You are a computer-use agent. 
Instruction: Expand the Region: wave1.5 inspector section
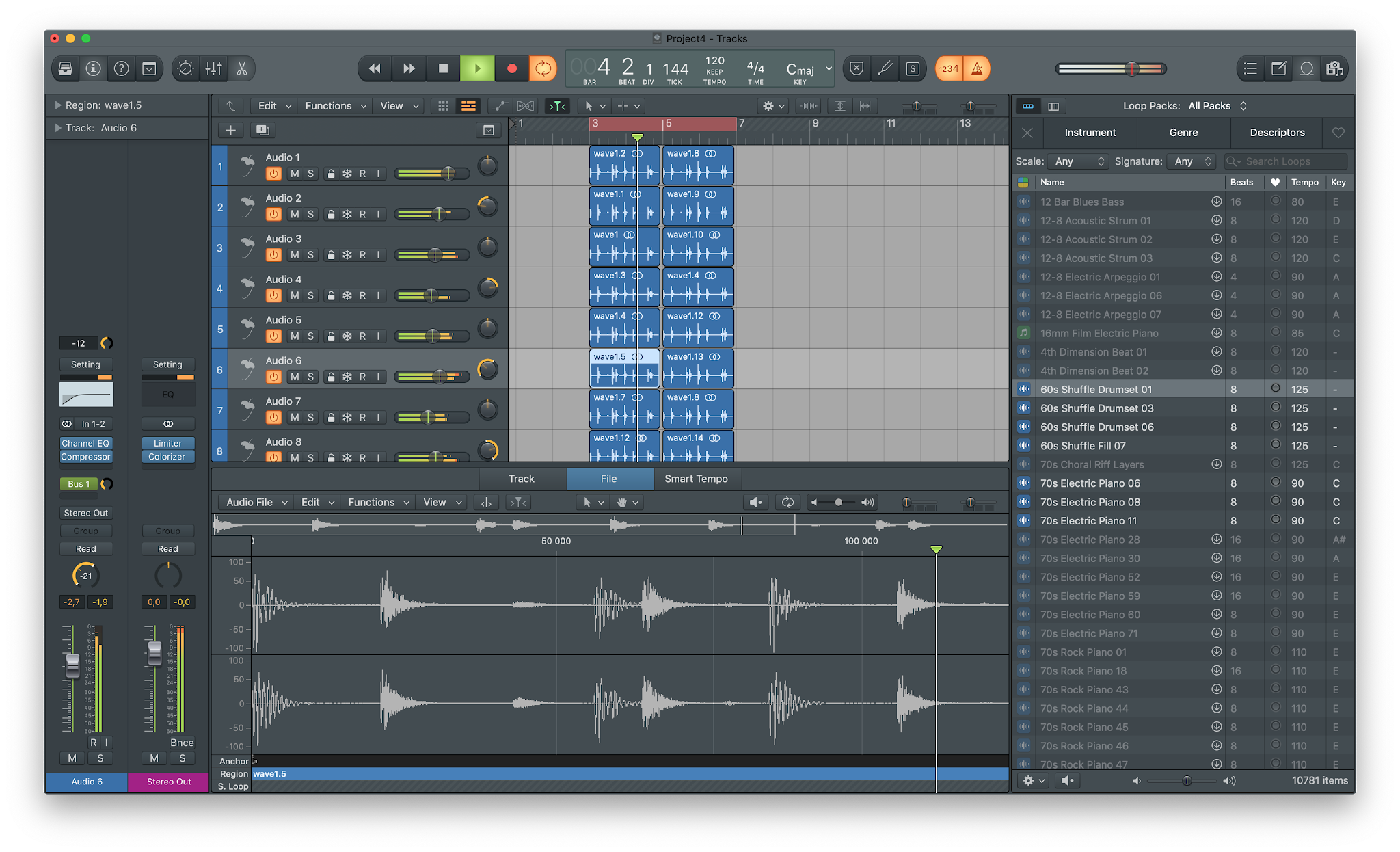tap(58, 105)
